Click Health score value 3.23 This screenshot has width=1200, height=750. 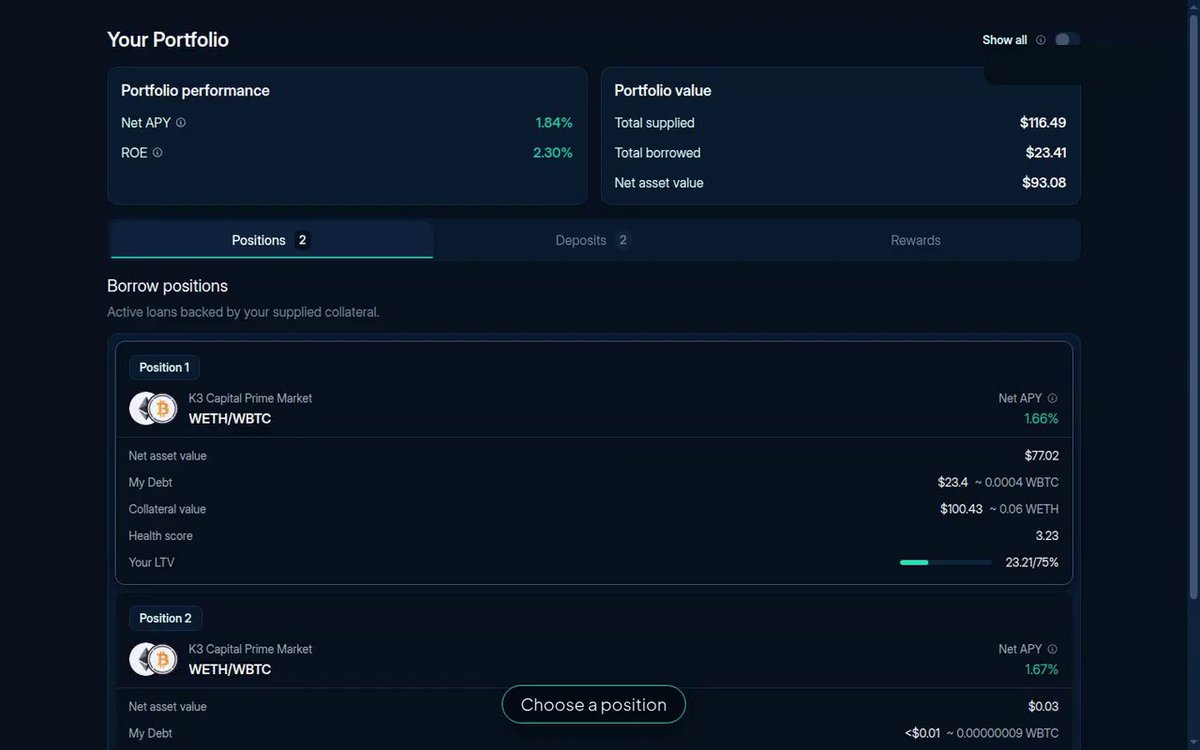pyautogui.click(x=1047, y=536)
